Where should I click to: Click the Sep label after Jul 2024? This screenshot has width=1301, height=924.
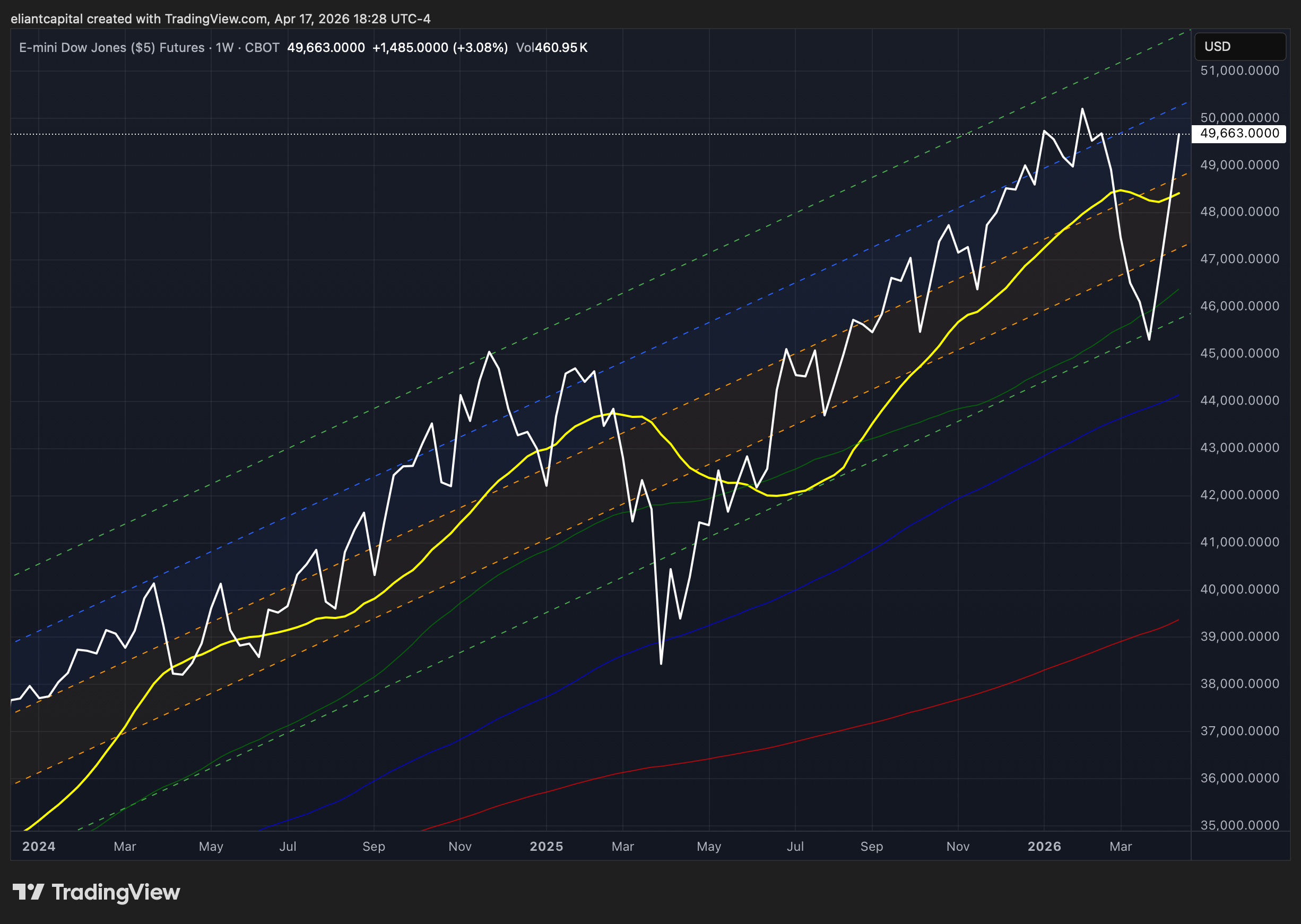374,847
